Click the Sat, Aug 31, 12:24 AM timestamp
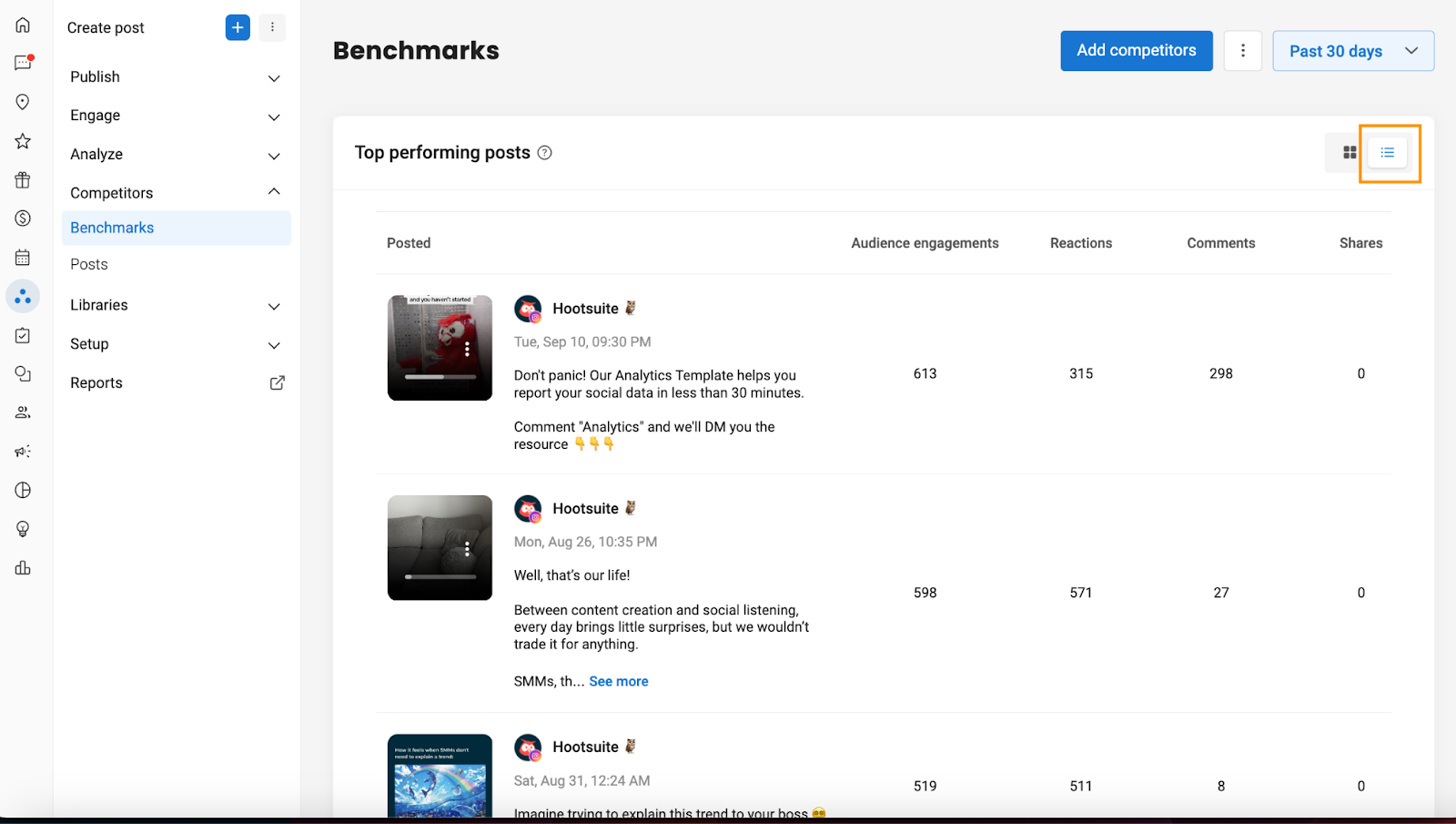The height and width of the screenshot is (824, 1456). (x=581, y=781)
